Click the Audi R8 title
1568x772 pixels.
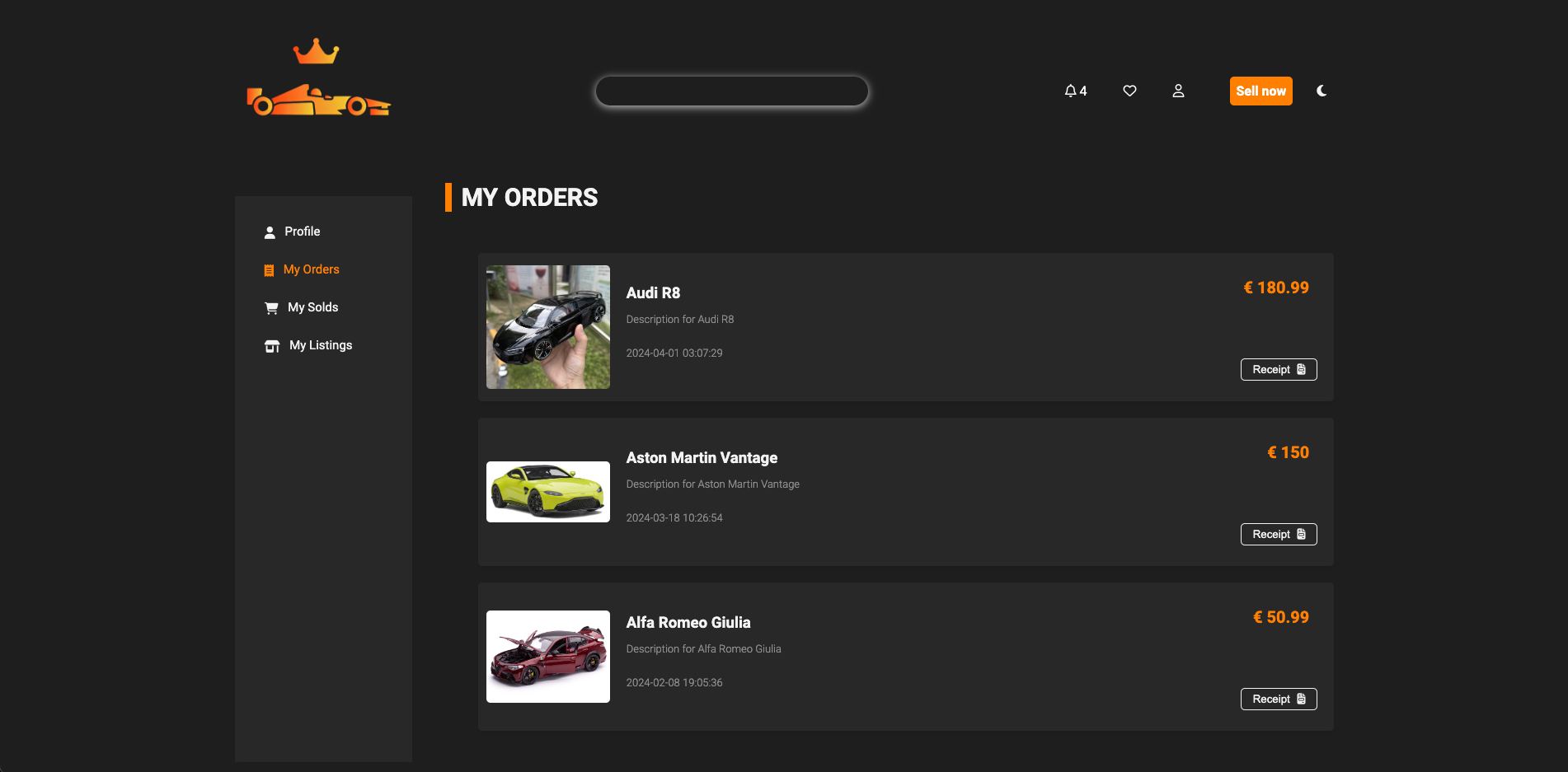point(653,293)
